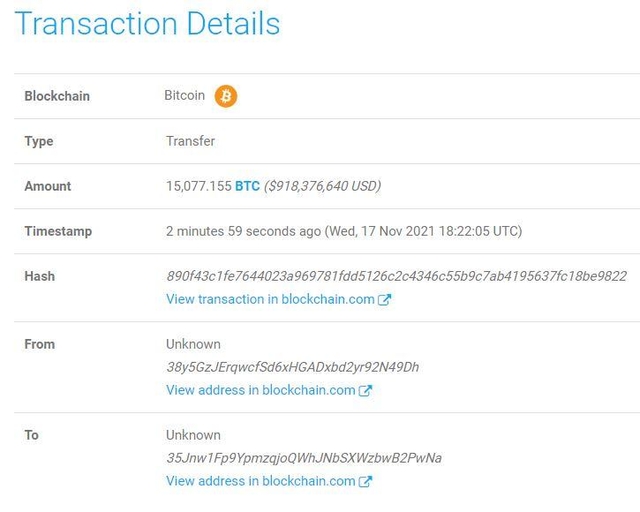
Task: Click the Bitcoin blockchain name text
Action: (185, 96)
